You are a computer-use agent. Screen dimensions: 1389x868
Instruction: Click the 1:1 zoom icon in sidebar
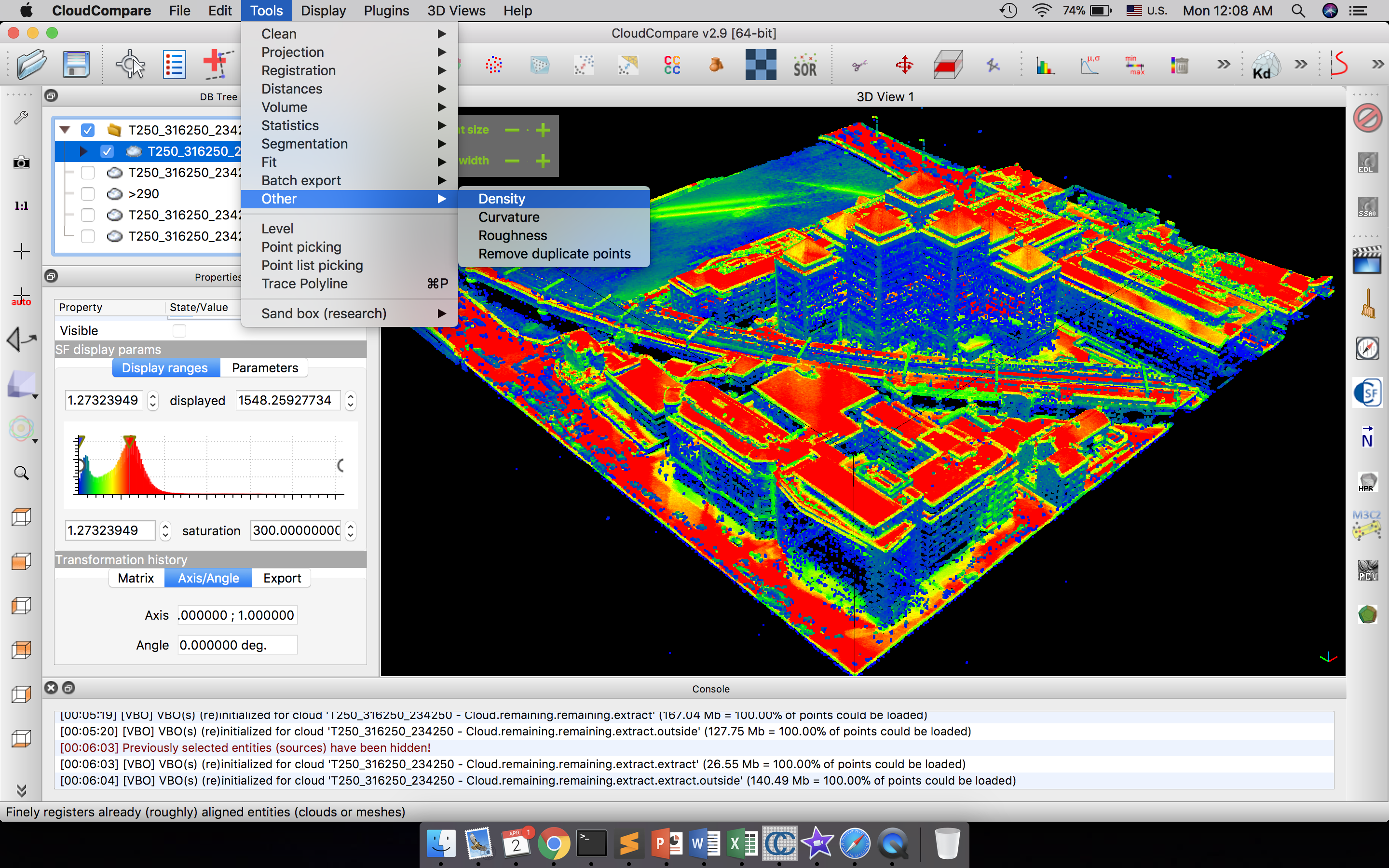[x=21, y=206]
